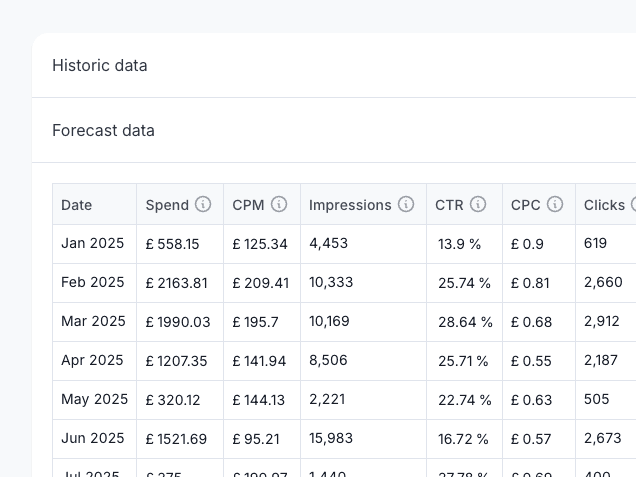Click Jan 2025 spend value £558.15

tap(172, 244)
